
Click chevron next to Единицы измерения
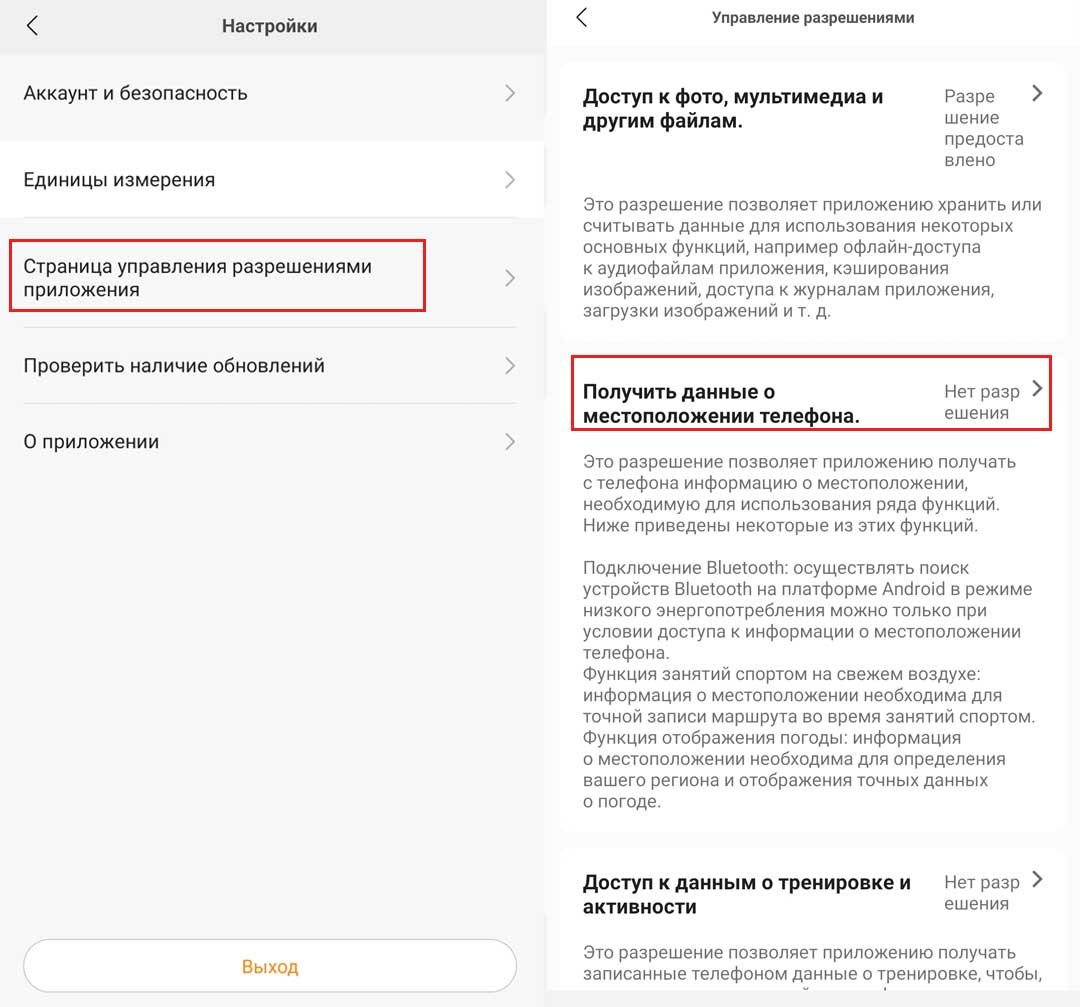click(x=510, y=181)
